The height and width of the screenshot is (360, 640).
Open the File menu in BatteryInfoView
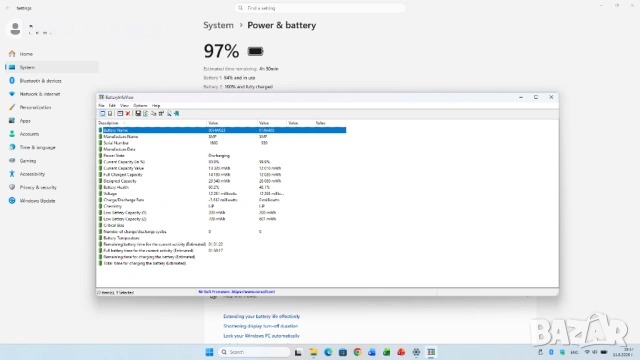click(x=101, y=105)
